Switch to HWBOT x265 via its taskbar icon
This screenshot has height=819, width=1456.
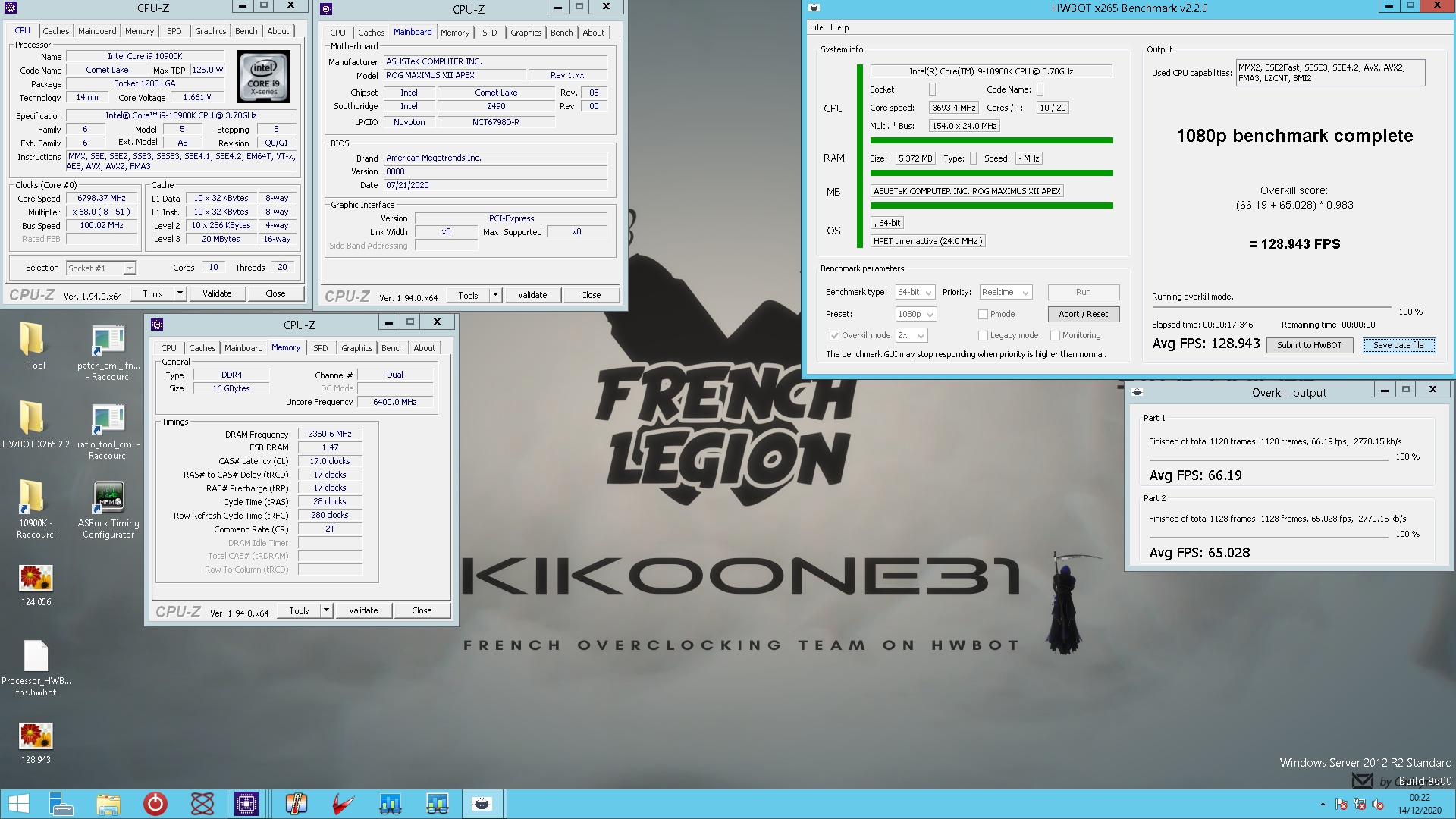[482, 804]
